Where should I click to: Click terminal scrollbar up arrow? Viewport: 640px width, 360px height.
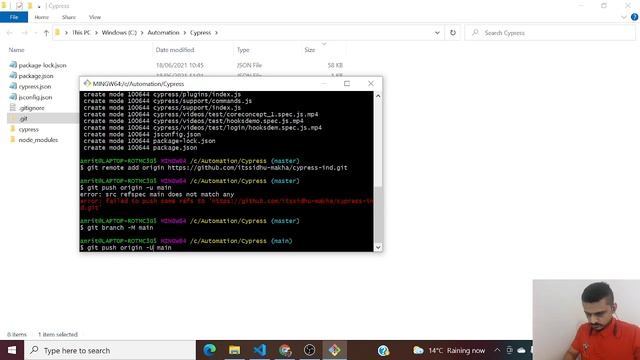pos(378,96)
